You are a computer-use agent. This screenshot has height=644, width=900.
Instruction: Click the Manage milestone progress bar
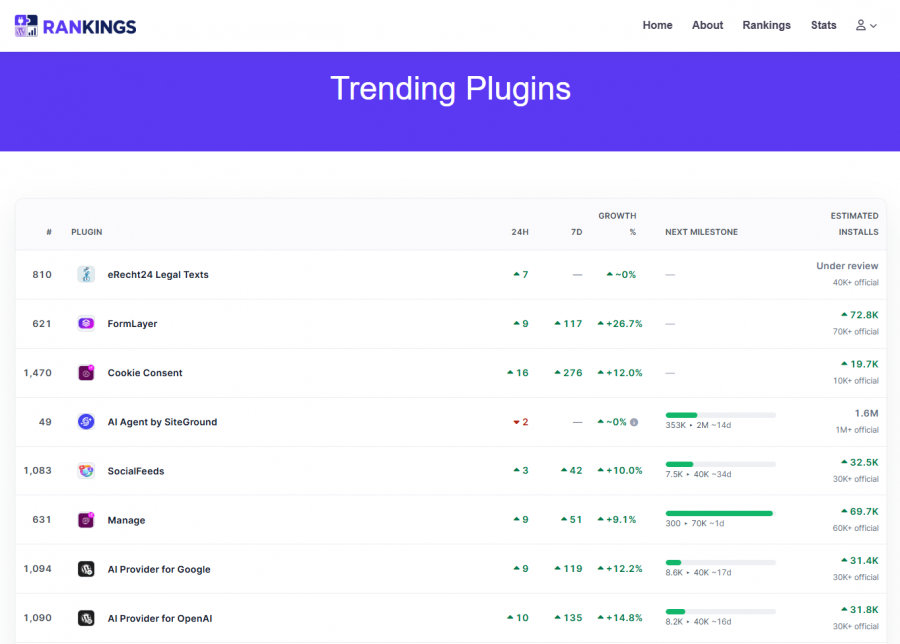point(720,513)
